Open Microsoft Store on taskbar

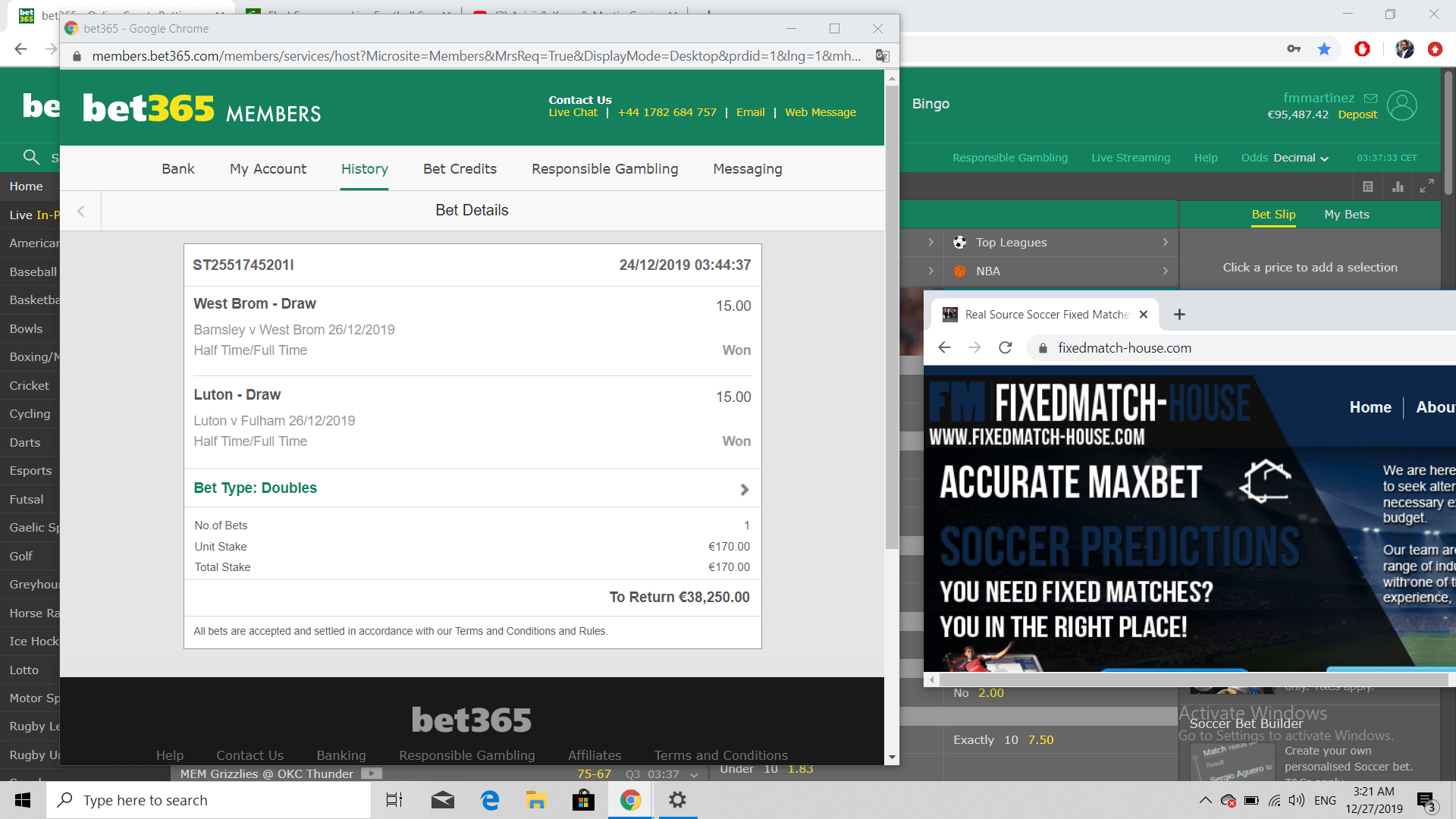point(583,800)
